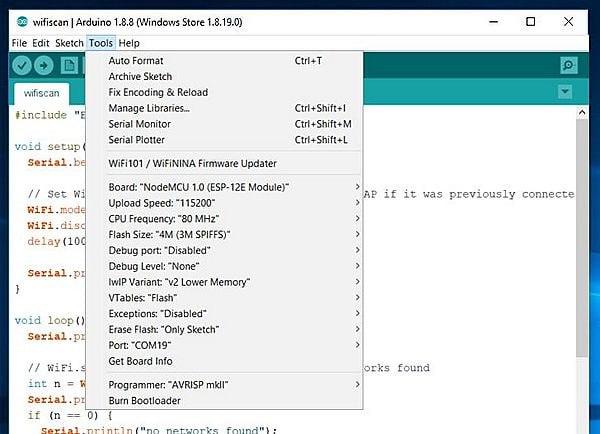Expand Board NodeMCU 1.0 submenu
The height and width of the screenshot is (434, 600).
[x=225, y=187]
